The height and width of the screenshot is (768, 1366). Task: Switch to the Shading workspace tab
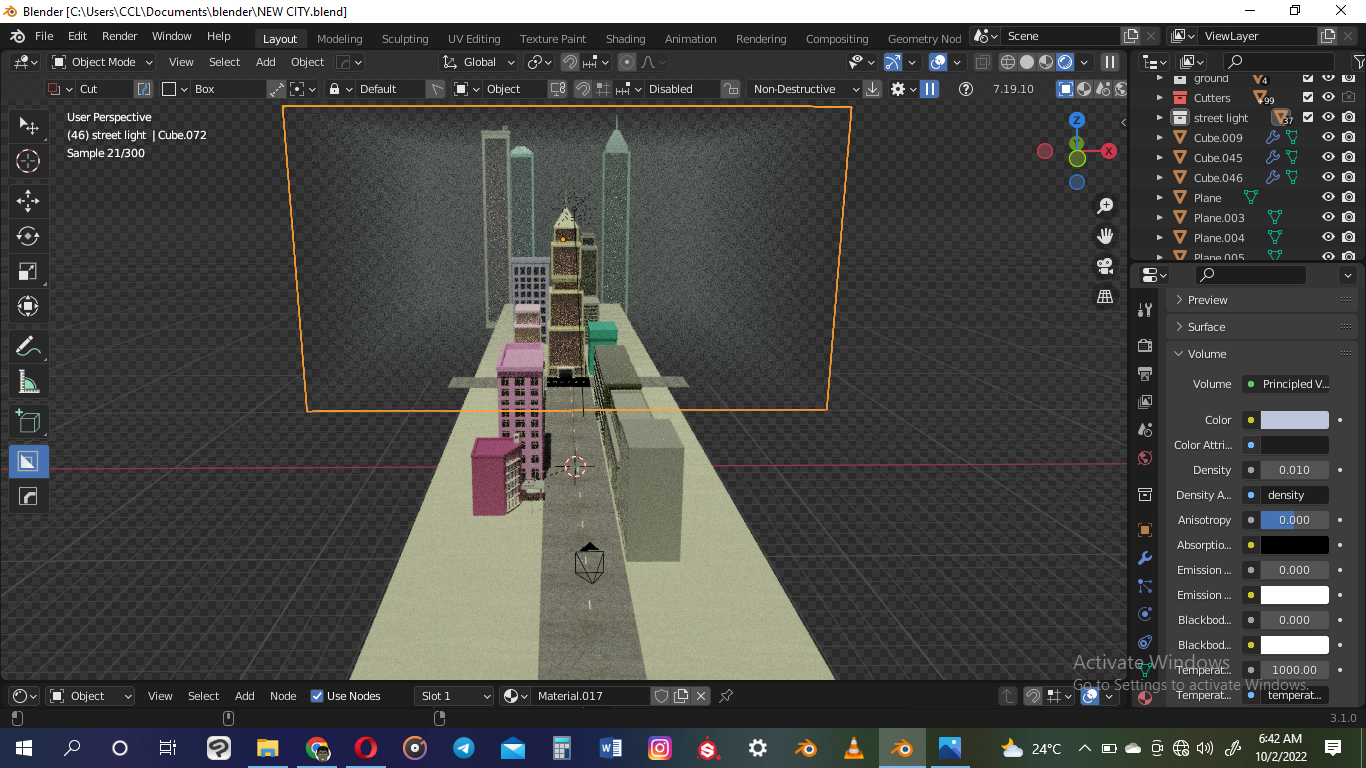625,39
